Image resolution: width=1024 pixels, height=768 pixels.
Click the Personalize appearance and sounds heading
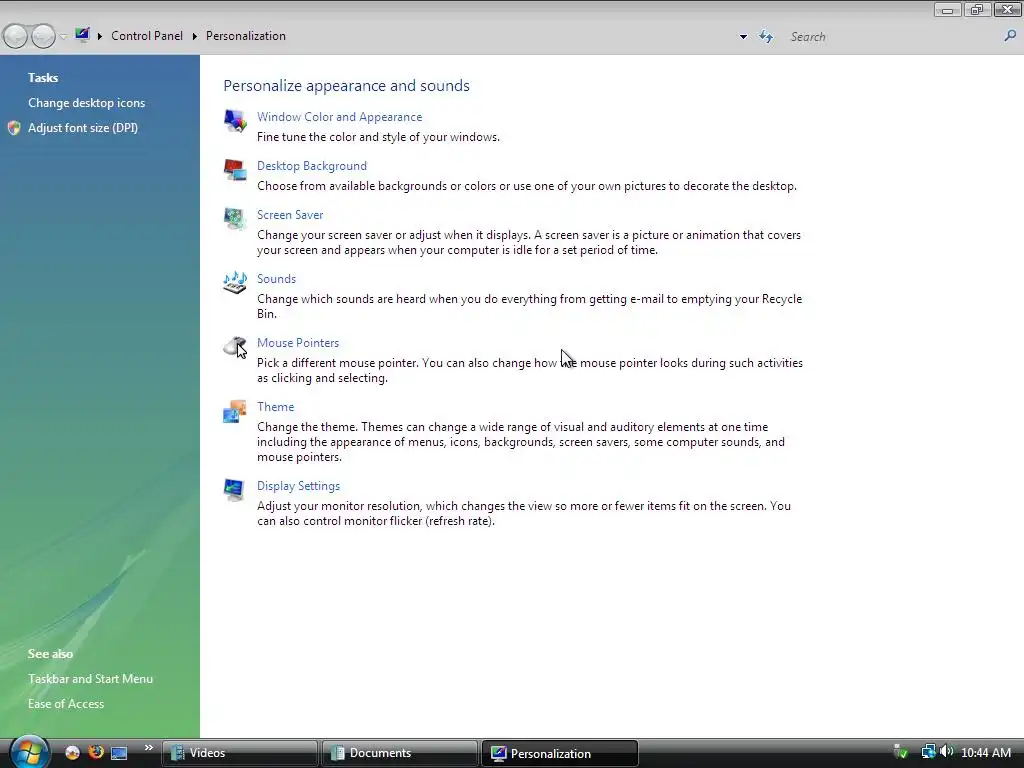click(346, 86)
